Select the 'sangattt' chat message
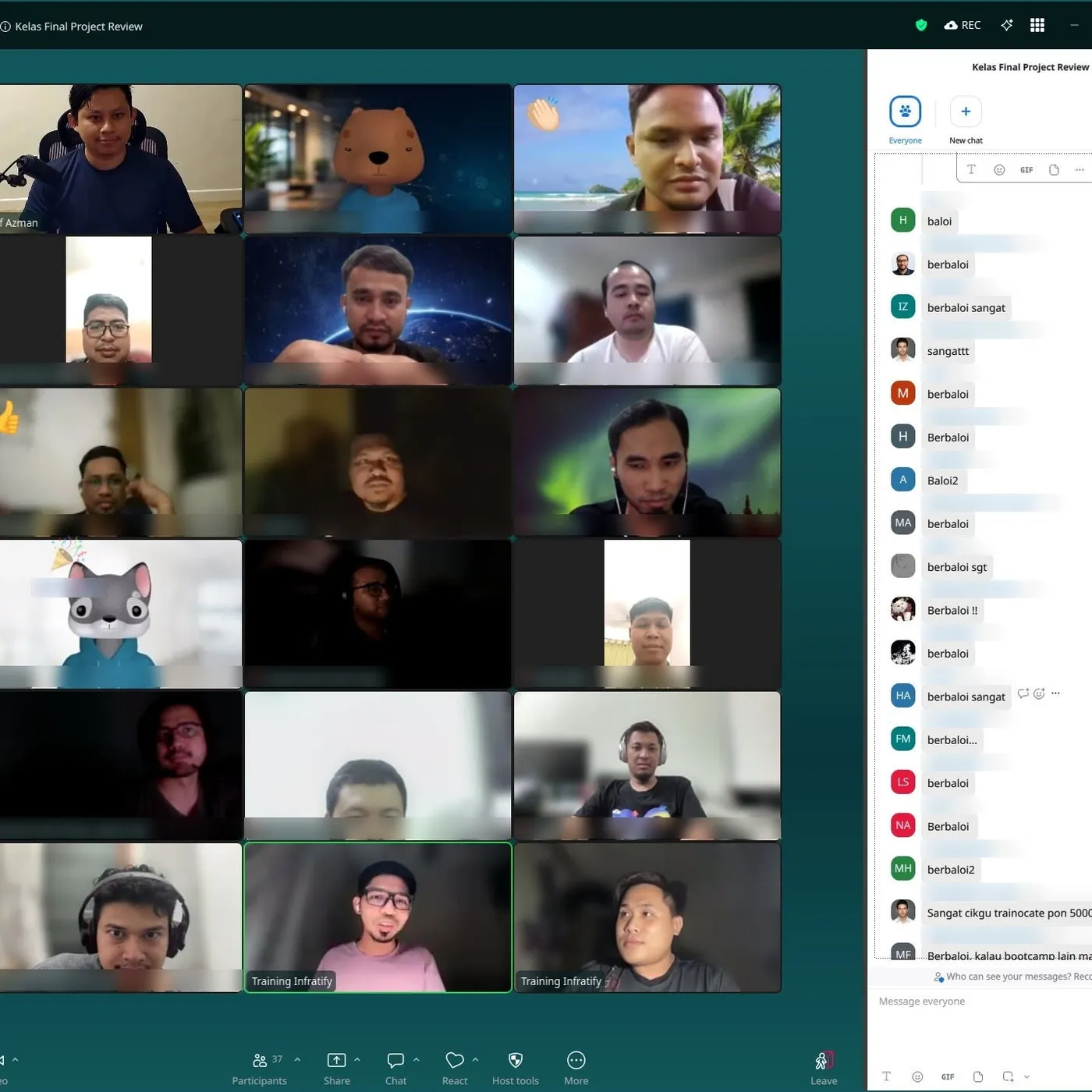Viewport: 1092px width, 1092px height. pos(948,351)
